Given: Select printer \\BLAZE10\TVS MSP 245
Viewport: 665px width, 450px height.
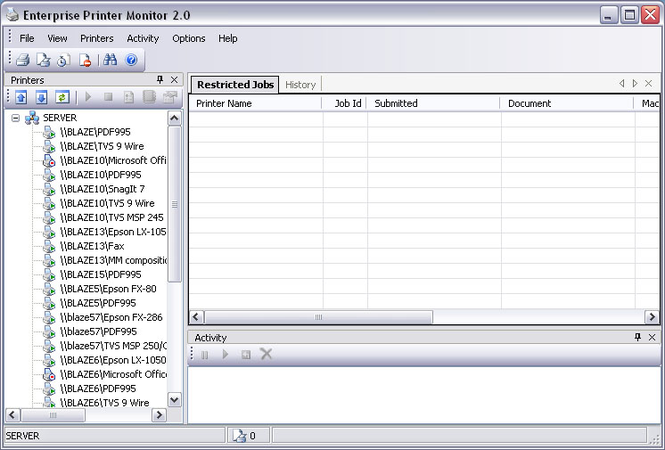Looking at the screenshot, I should (x=112, y=217).
